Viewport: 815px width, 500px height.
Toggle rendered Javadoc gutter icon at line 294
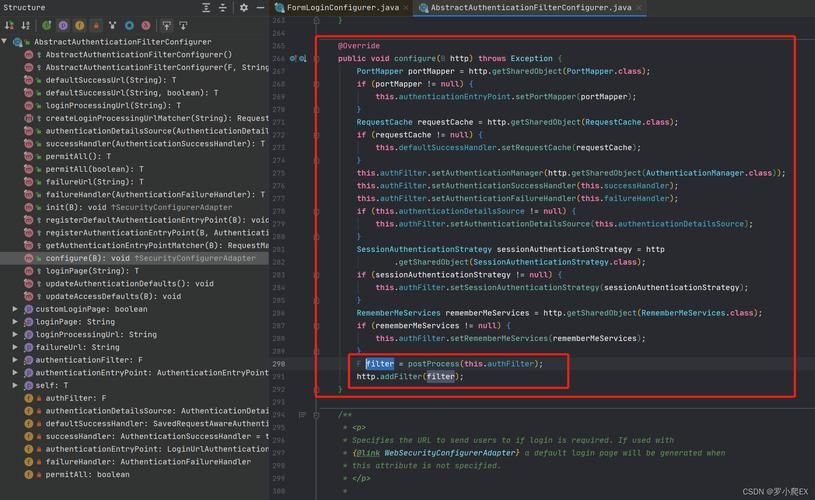click(x=303, y=415)
